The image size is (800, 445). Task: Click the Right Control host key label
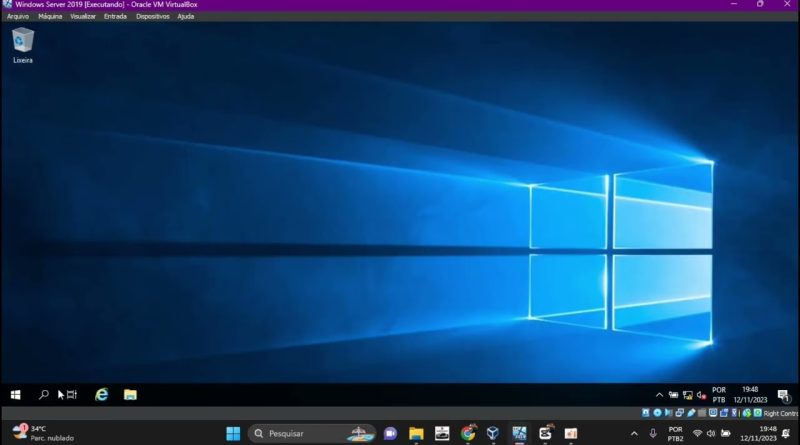[781, 413]
